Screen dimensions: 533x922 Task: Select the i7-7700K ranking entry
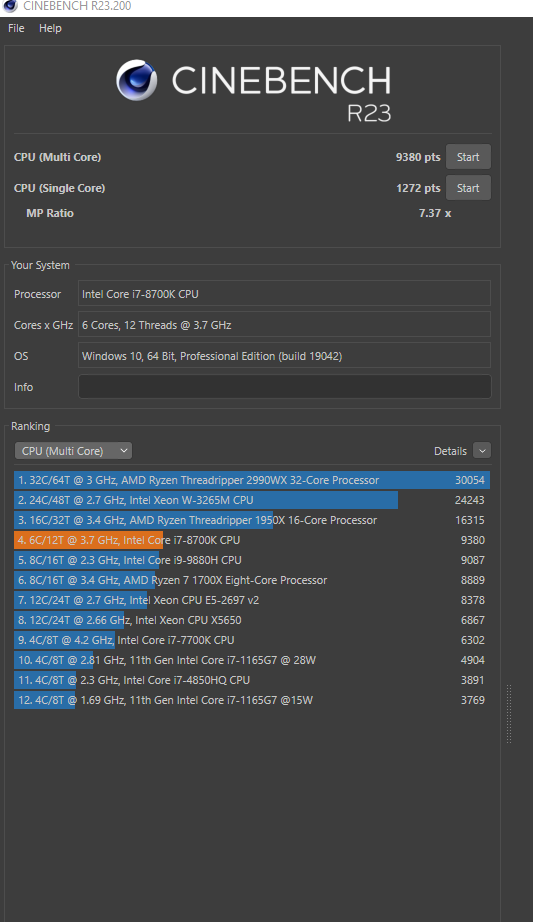[252, 640]
